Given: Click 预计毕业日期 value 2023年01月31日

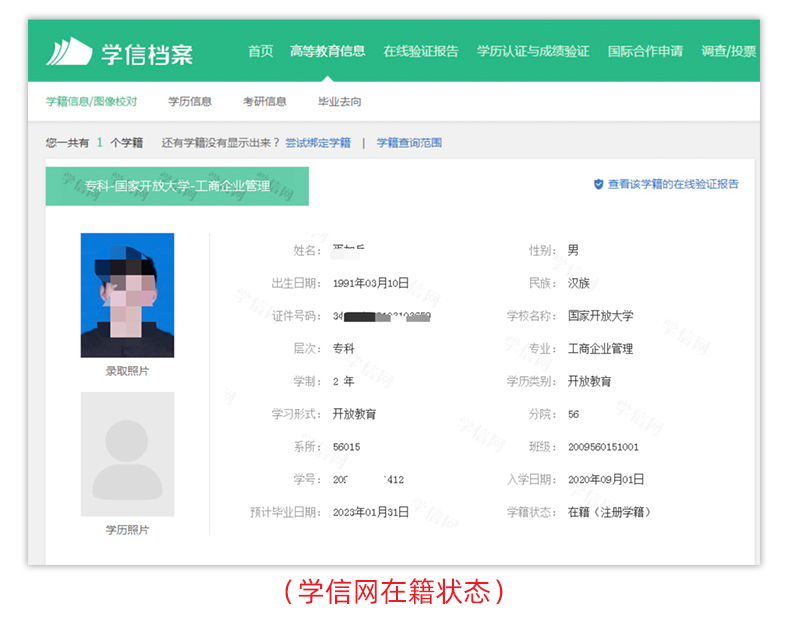Looking at the screenshot, I should point(371,513).
